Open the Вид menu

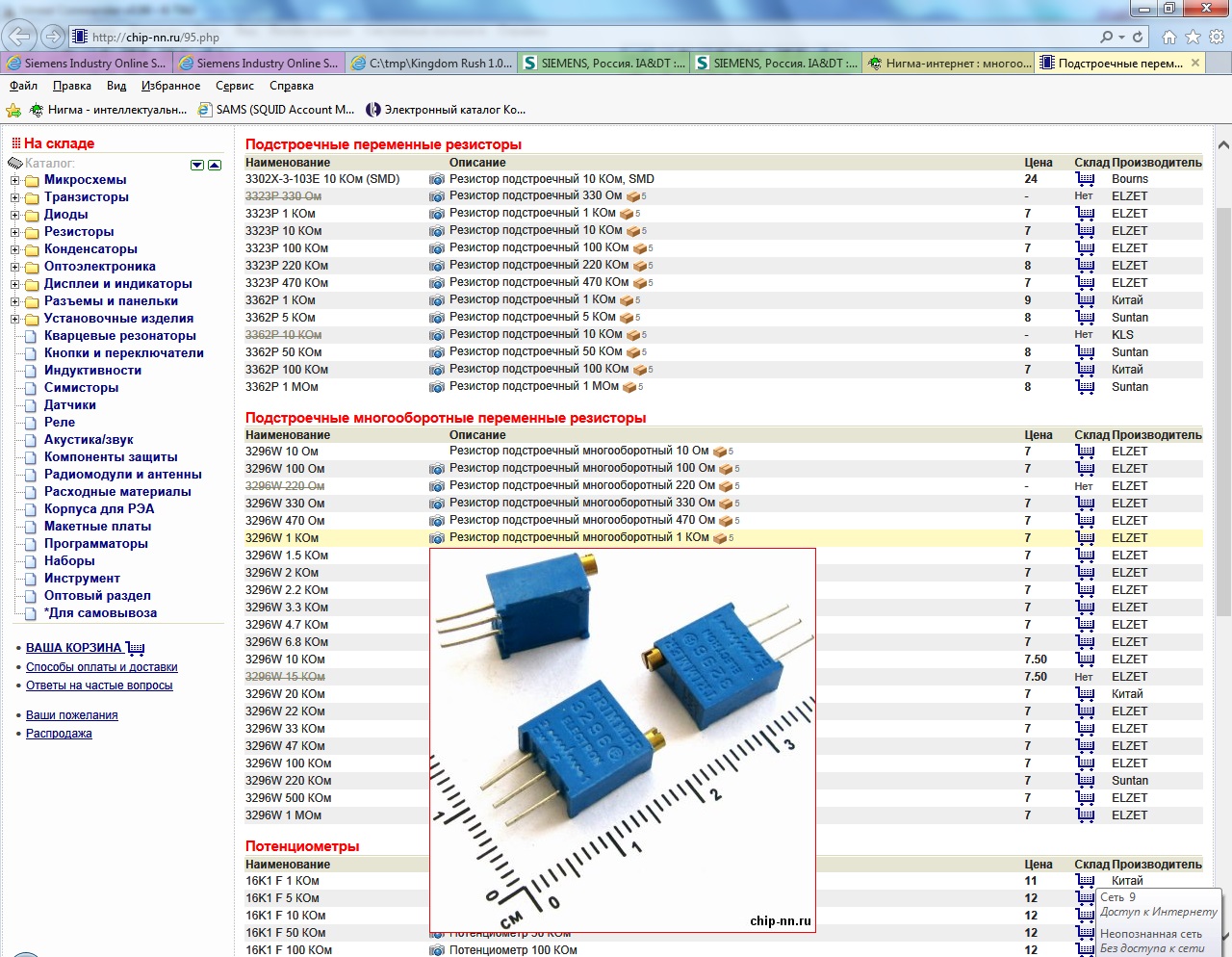(116, 86)
